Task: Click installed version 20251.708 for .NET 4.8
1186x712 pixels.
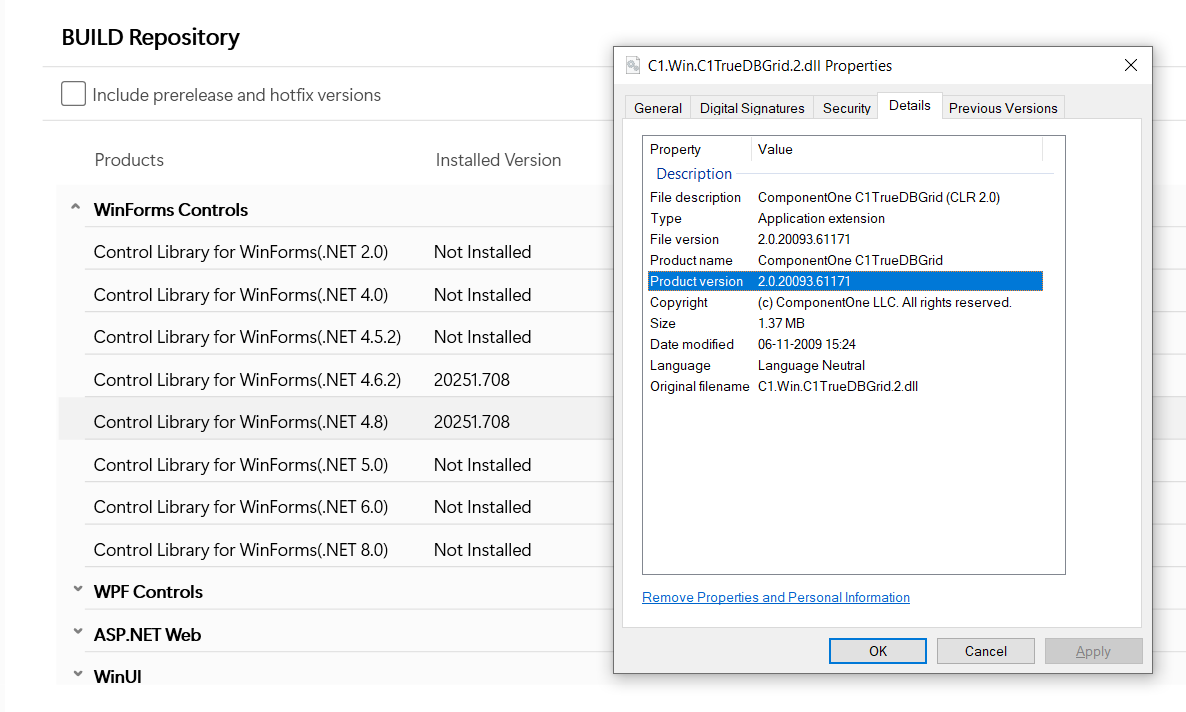Action: [x=472, y=422]
